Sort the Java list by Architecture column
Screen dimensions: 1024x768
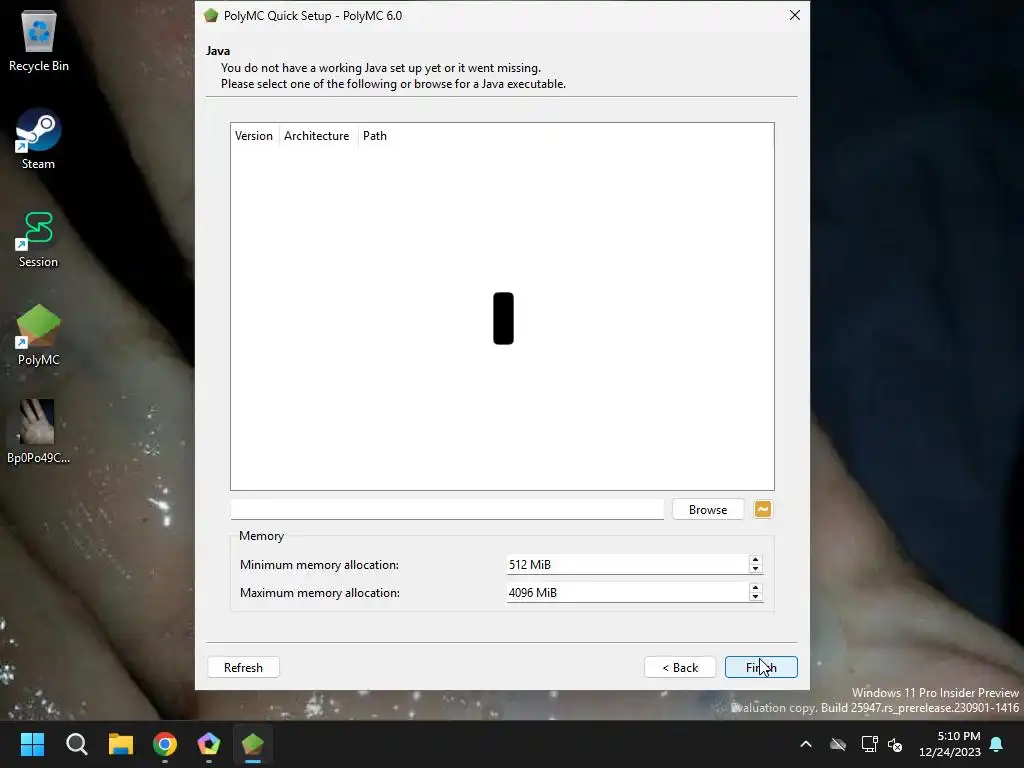(317, 136)
